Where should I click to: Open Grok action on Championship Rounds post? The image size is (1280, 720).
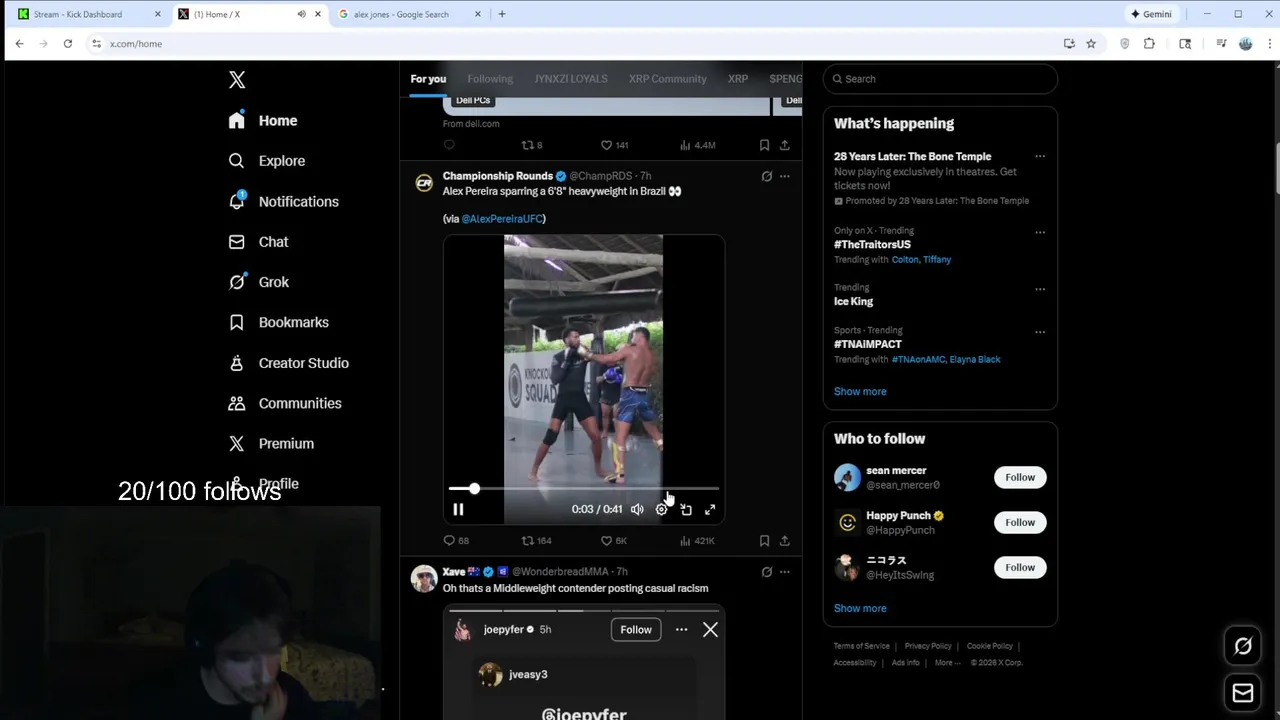click(x=766, y=177)
